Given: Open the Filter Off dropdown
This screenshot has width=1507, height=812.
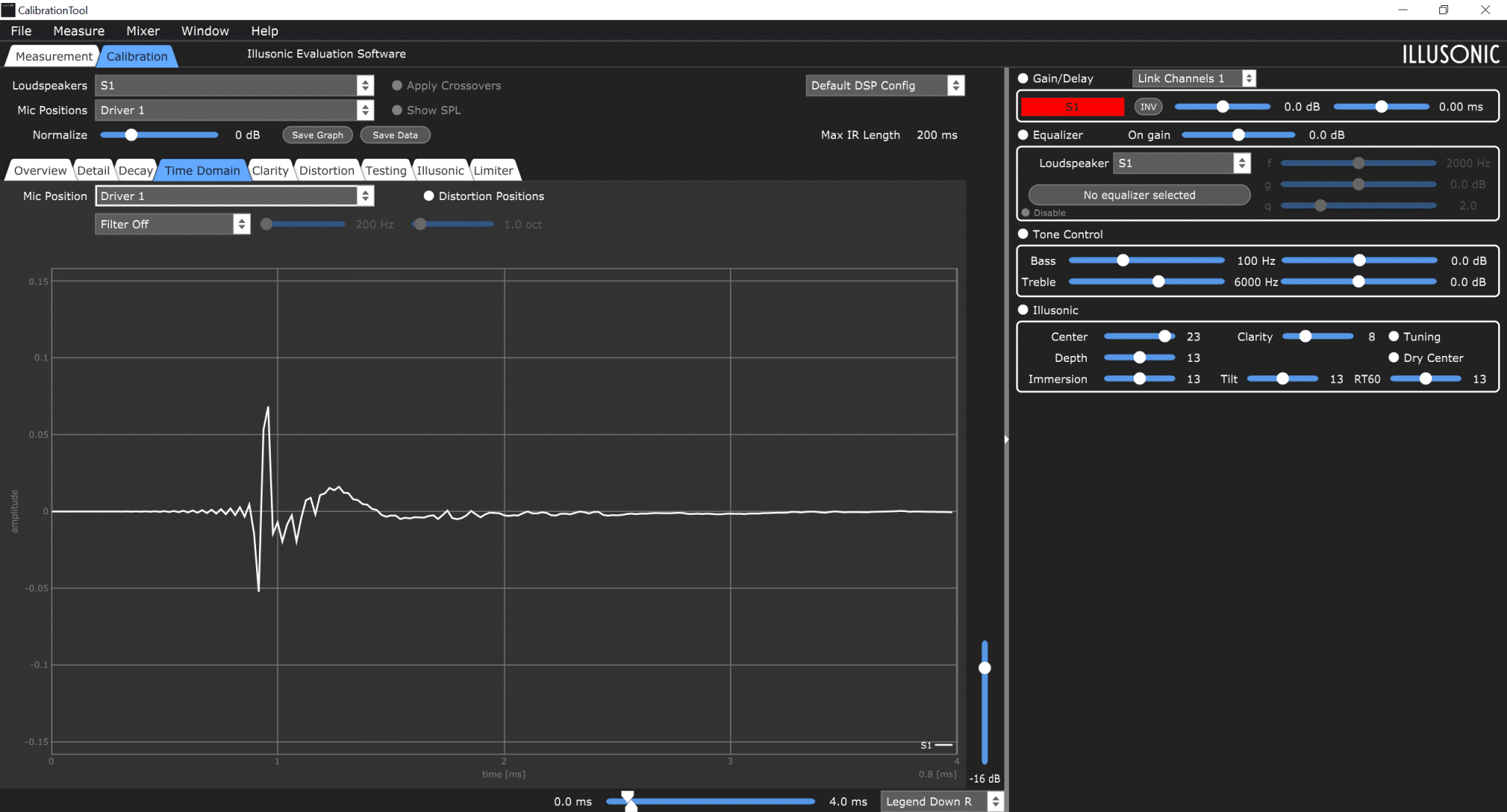Looking at the screenshot, I should tap(173, 224).
